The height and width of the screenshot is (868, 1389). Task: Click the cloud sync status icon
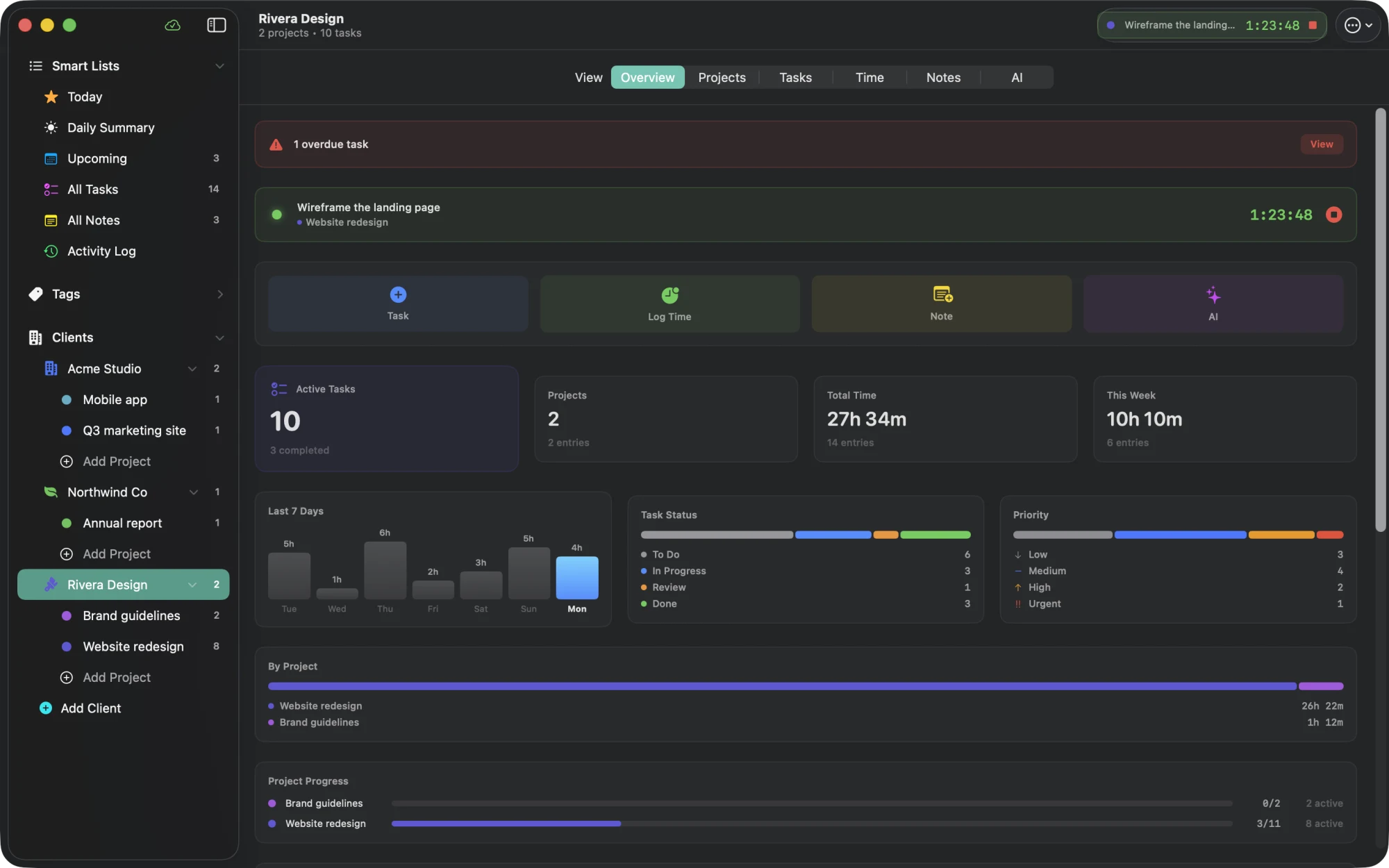[172, 25]
